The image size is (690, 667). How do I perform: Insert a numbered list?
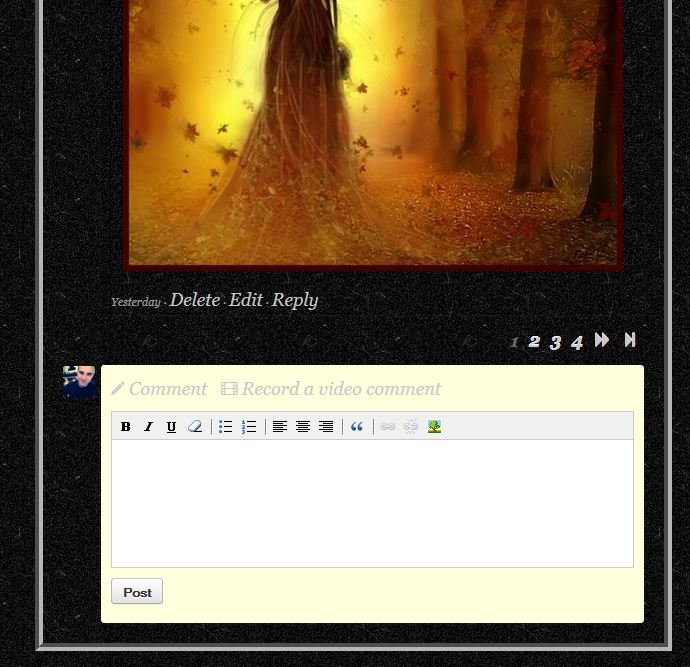click(x=249, y=426)
